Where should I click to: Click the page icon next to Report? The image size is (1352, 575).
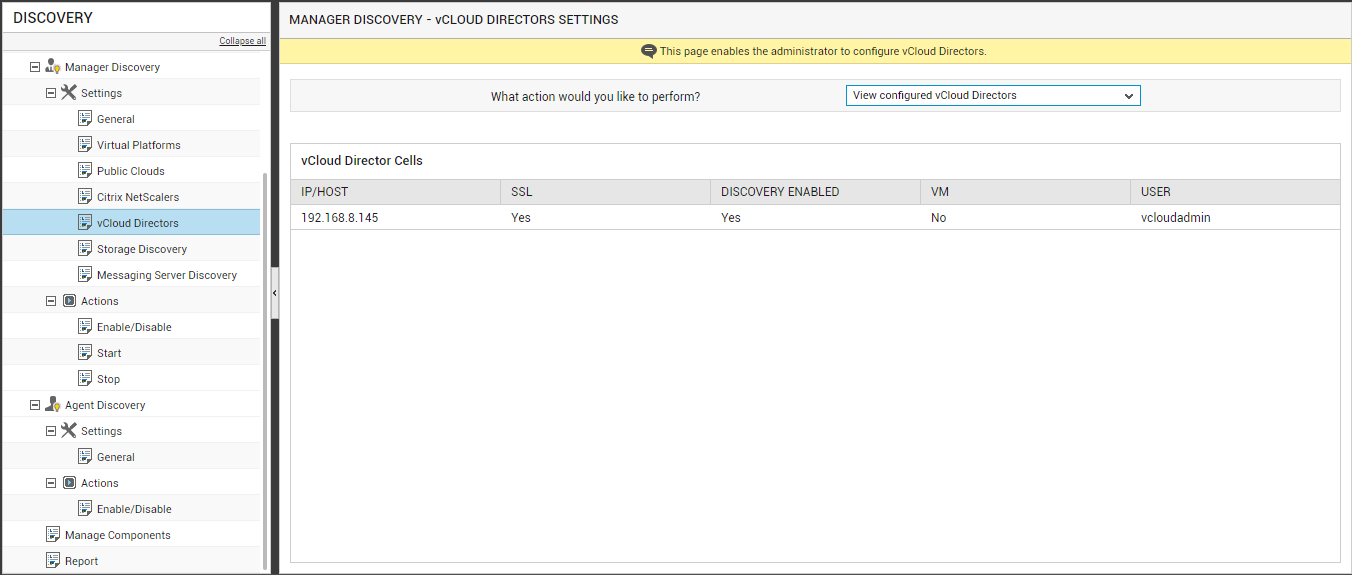(53, 561)
